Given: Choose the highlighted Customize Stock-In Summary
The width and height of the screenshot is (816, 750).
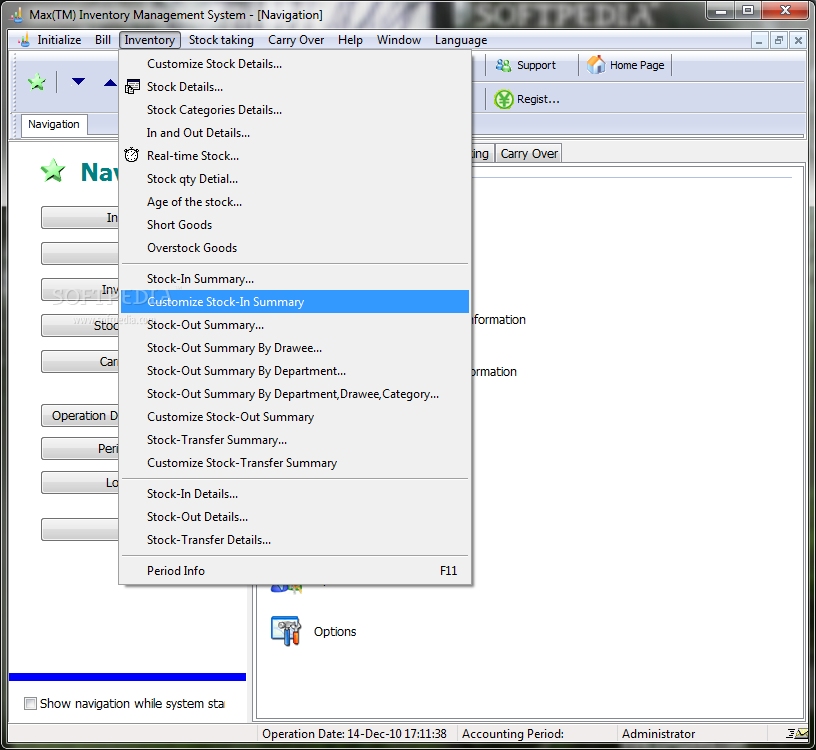Looking at the screenshot, I should (295, 302).
